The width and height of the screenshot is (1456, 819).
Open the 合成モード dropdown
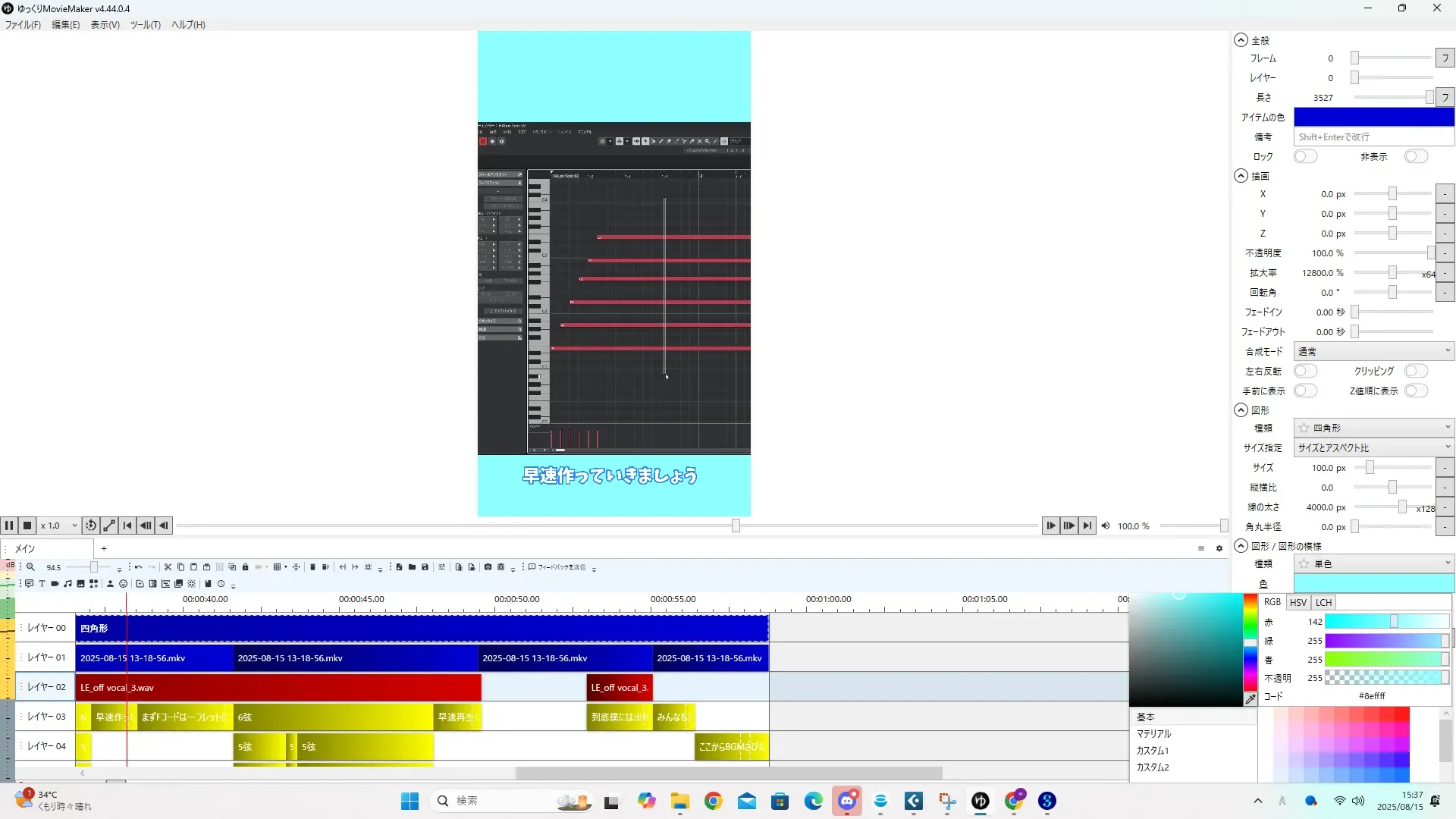coord(1373,351)
